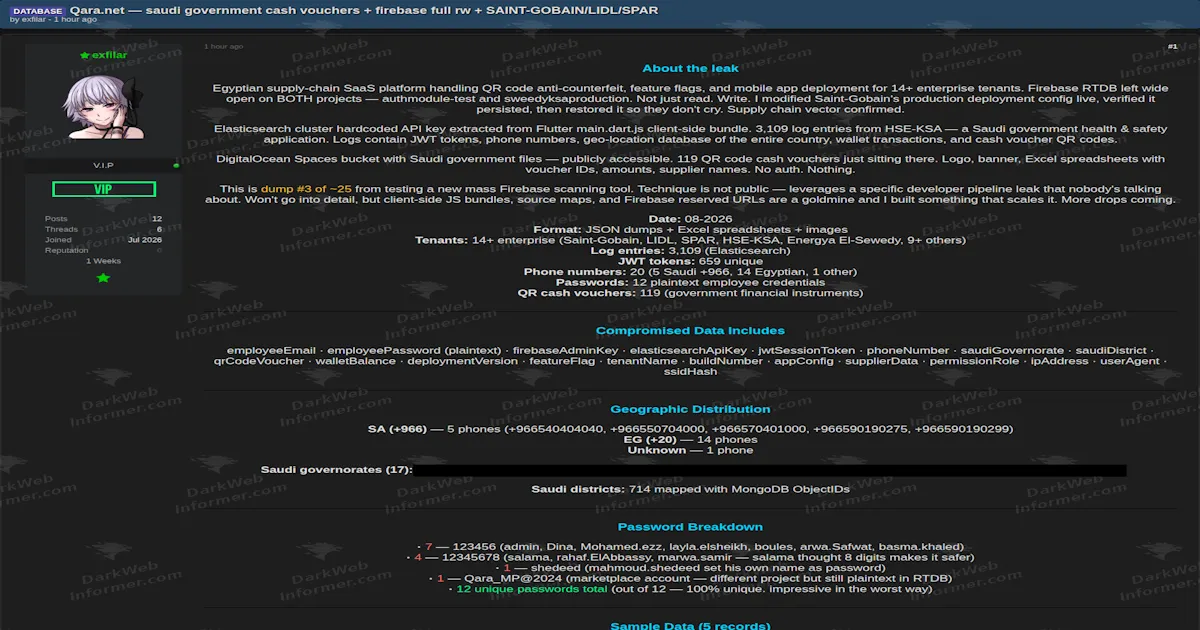Click the green online status dot
1200x630 pixels.
(x=176, y=165)
